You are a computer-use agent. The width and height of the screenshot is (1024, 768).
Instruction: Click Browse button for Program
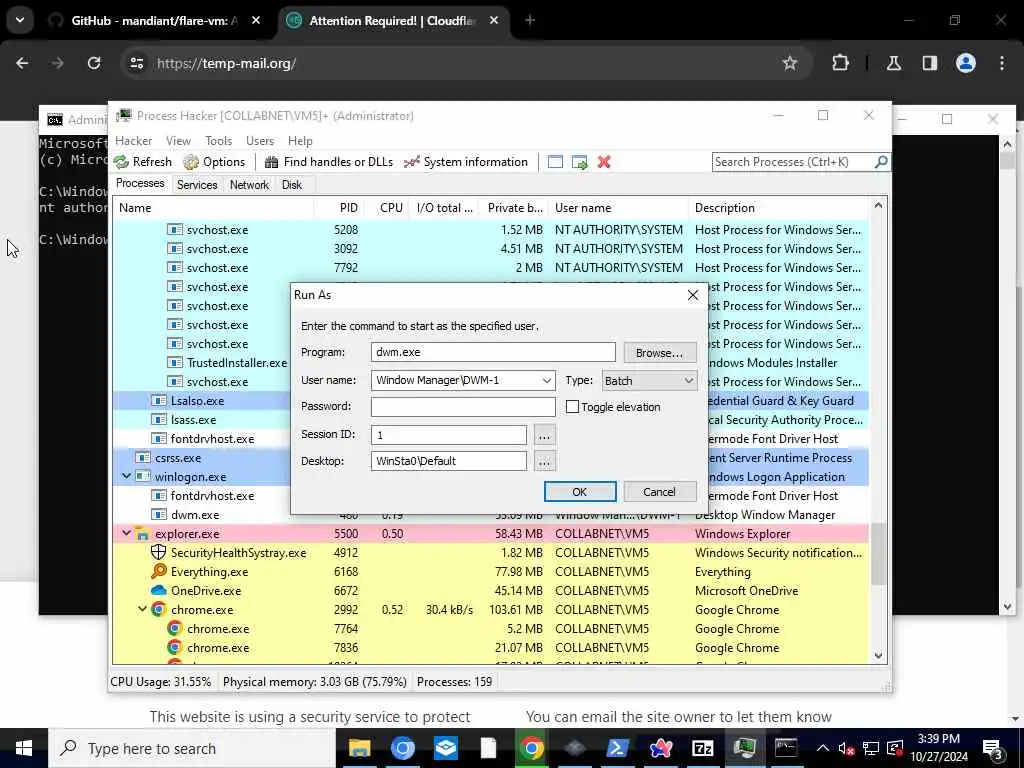[660, 353]
